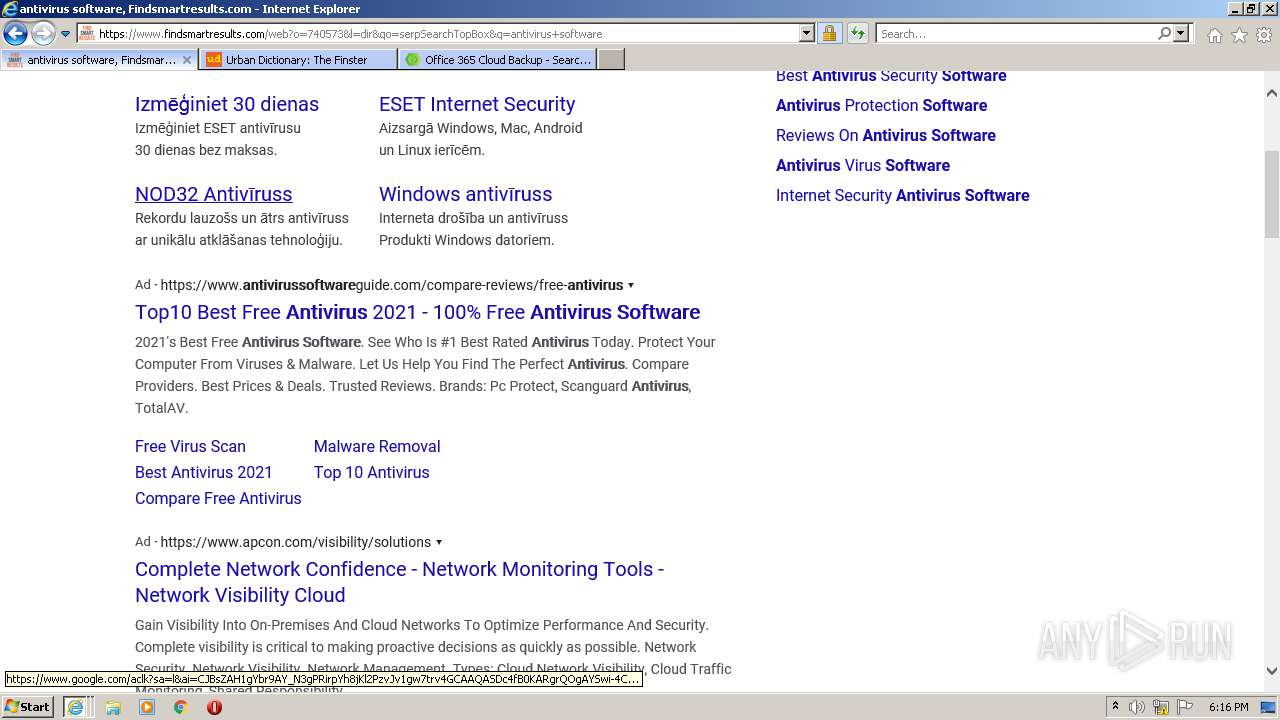Image resolution: width=1280 pixels, height=720 pixels.
Task: Open Antivirus Protection Software suggestion
Action: [x=881, y=105]
